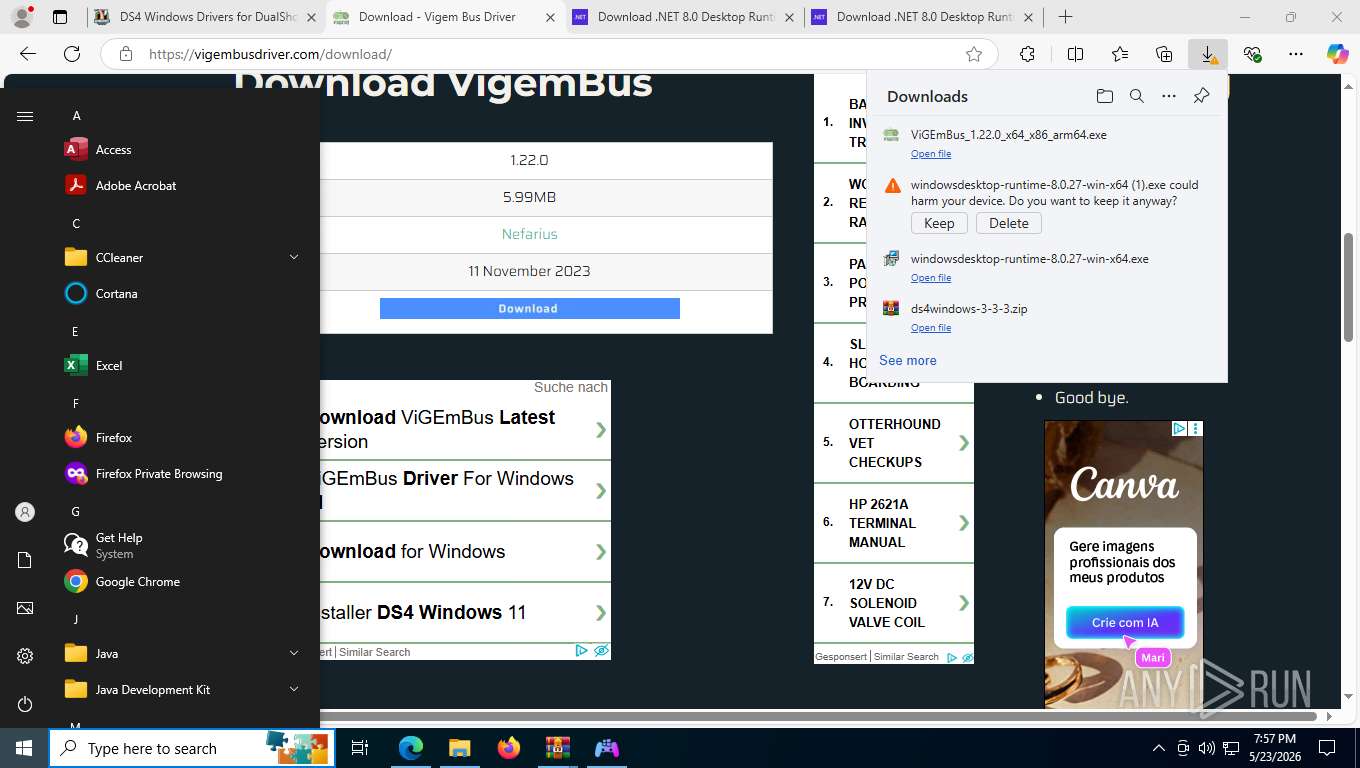Expand the CCleaner folder
1360x768 pixels.
click(x=294, y=257)
